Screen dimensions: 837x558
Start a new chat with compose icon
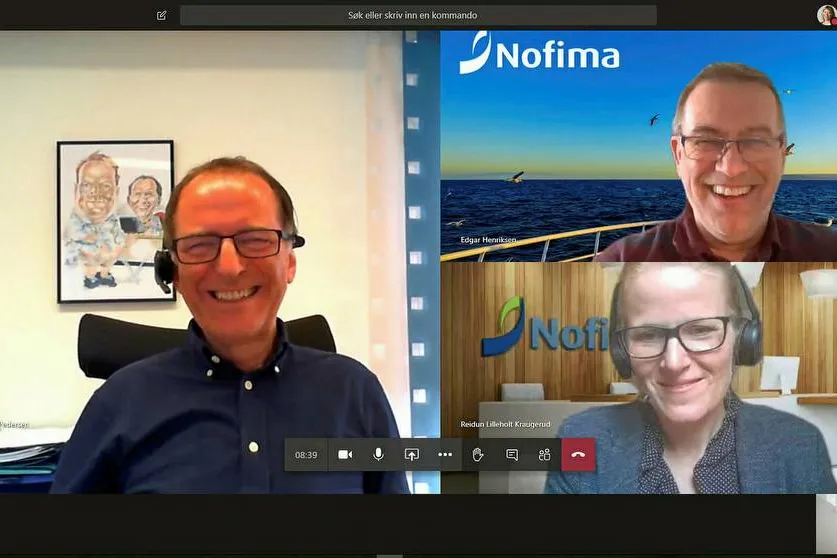click(162, 15)
